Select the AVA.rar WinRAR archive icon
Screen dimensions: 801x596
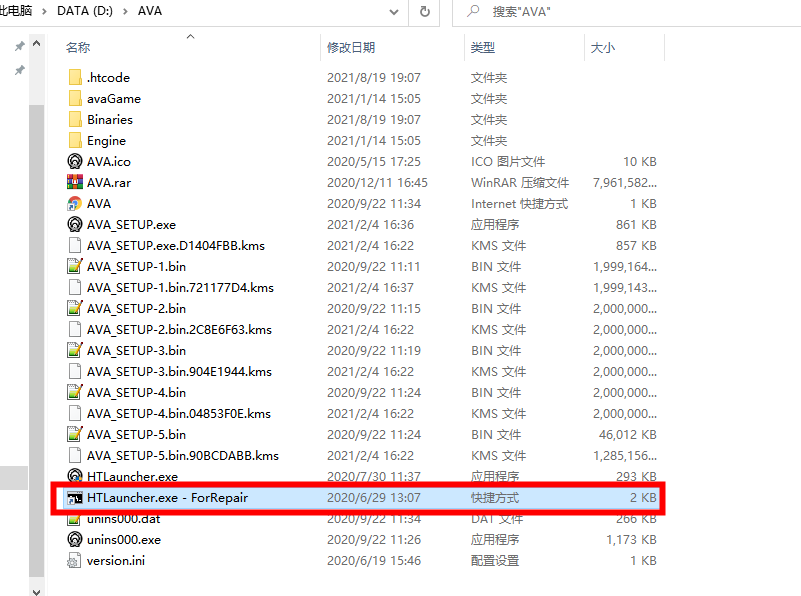(75, 182)
